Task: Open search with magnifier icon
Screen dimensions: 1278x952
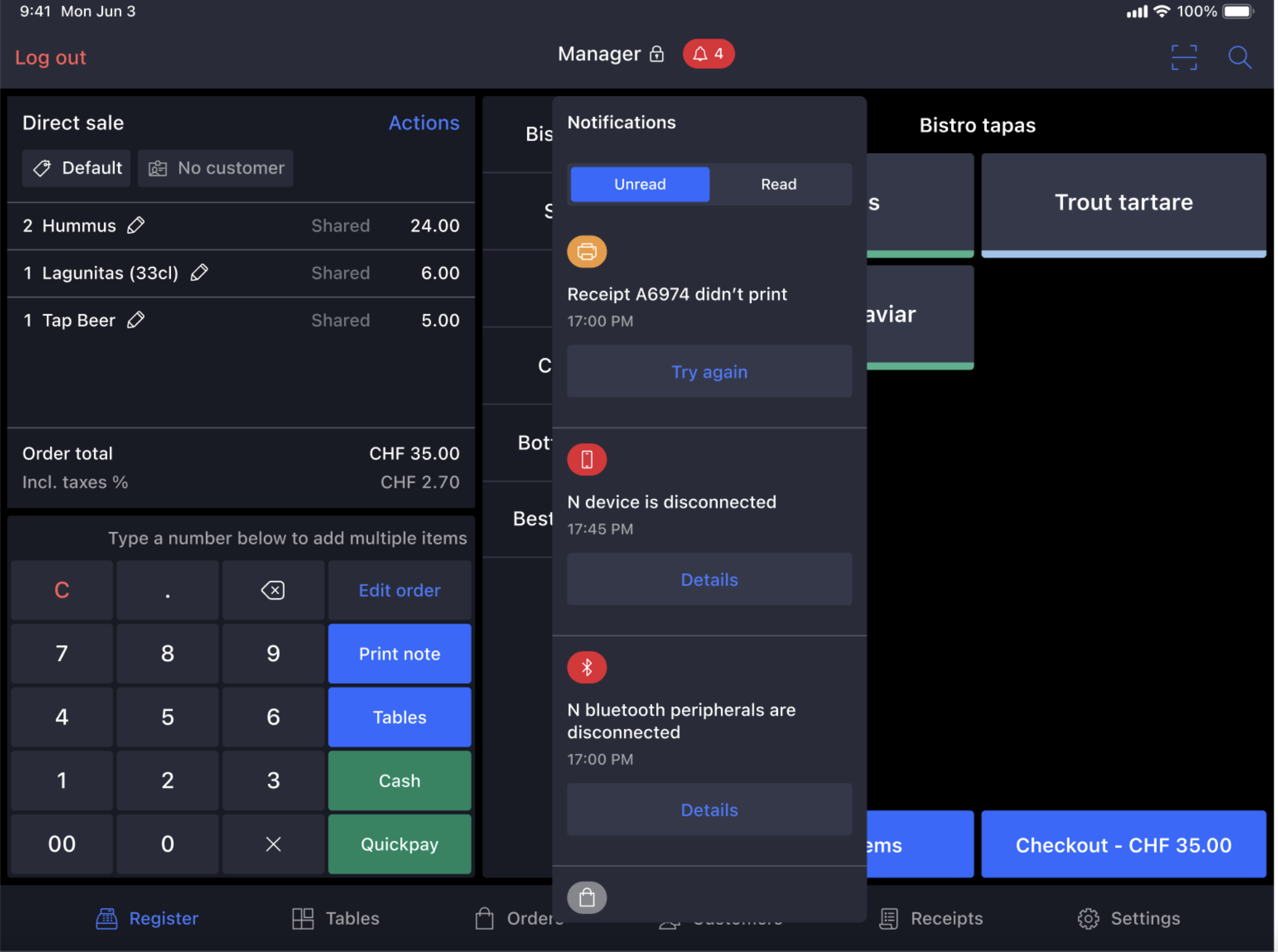Action: click(x=1239, y=57)
